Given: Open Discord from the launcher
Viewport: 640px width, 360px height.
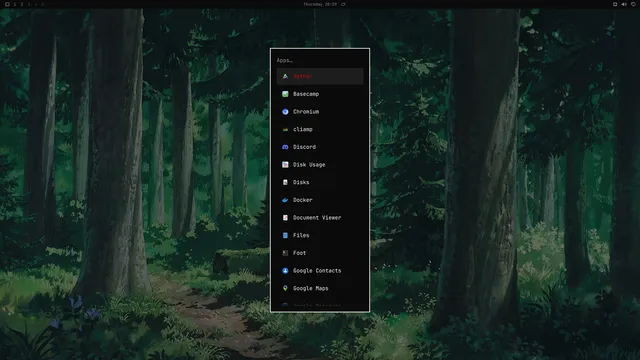Looking at the screenshot, I should pyautogui.click(x=320, y=147).
